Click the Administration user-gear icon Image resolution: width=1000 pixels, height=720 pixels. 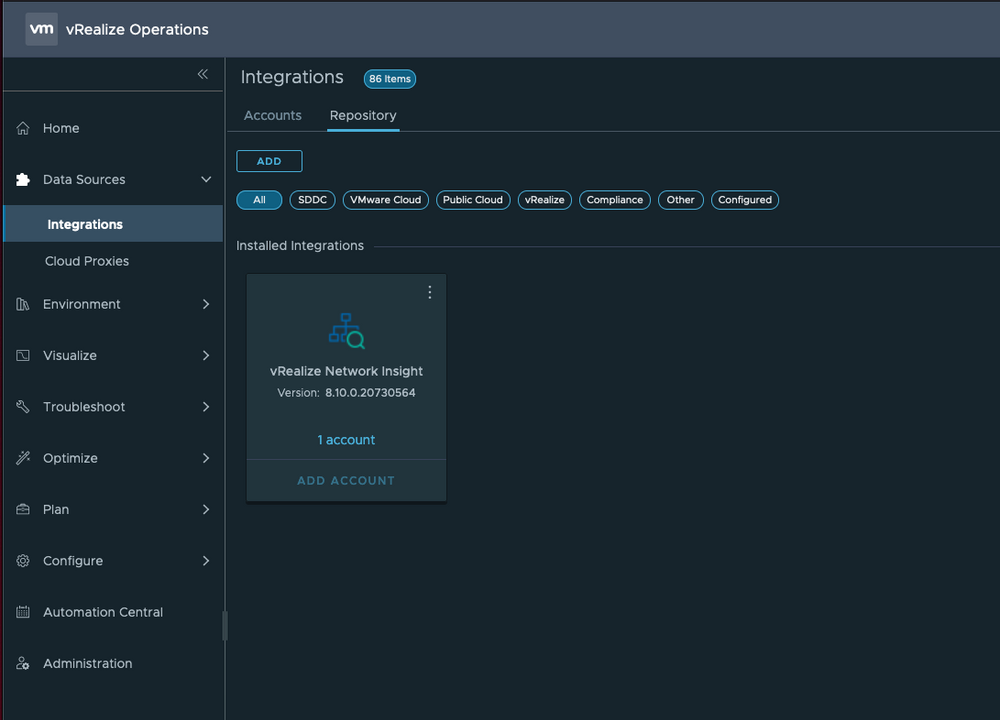[23, 663]
